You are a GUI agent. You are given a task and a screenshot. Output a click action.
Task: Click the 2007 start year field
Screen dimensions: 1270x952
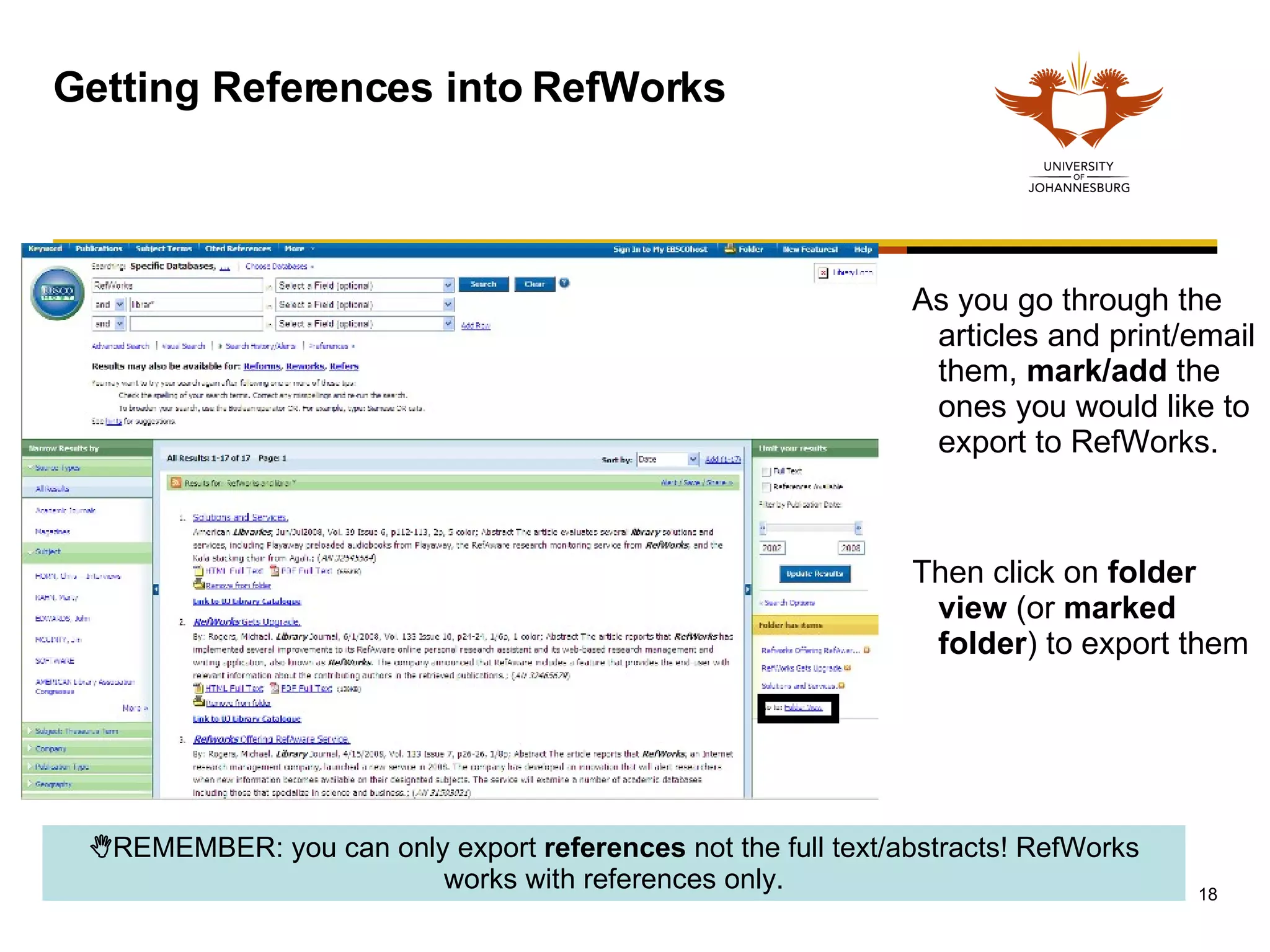pyautogui.click(x=772, y=548)
